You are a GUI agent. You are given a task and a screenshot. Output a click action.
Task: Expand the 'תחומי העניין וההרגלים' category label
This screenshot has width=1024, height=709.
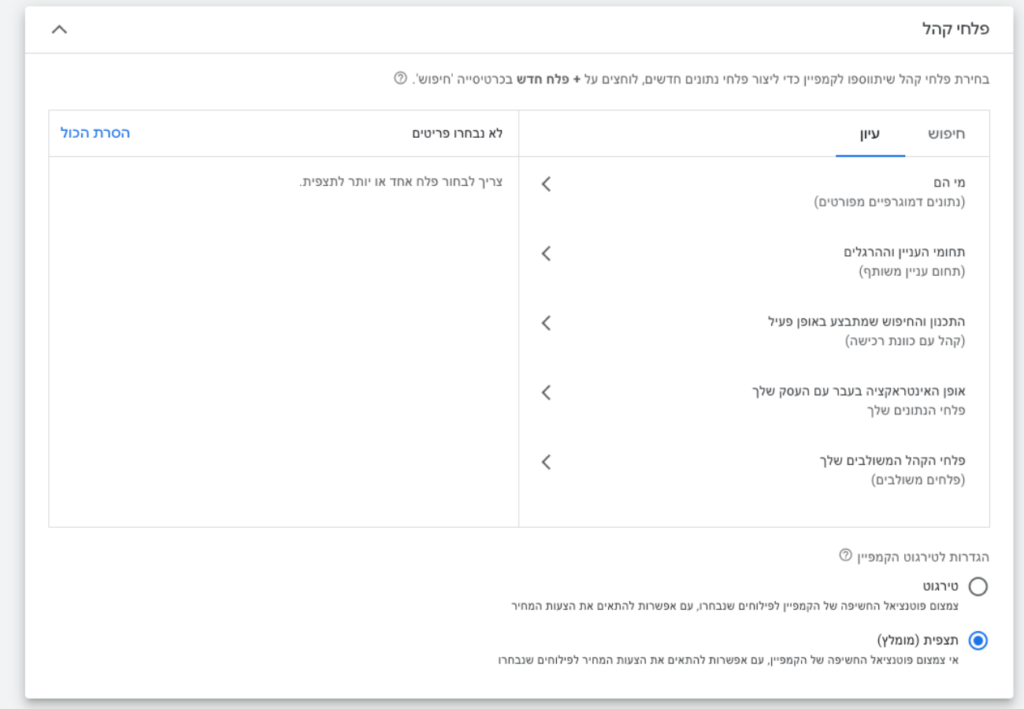point(903,253)
